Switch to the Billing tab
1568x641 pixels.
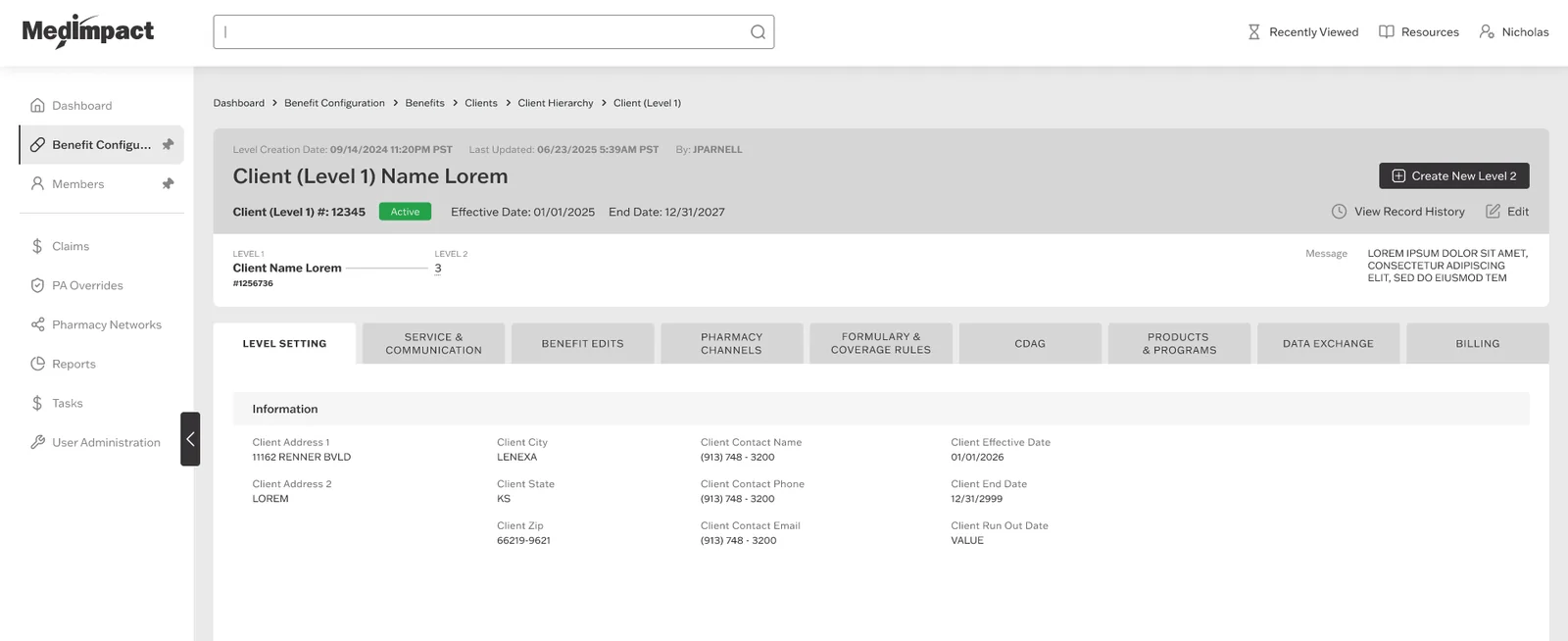tap(1478, 344)
